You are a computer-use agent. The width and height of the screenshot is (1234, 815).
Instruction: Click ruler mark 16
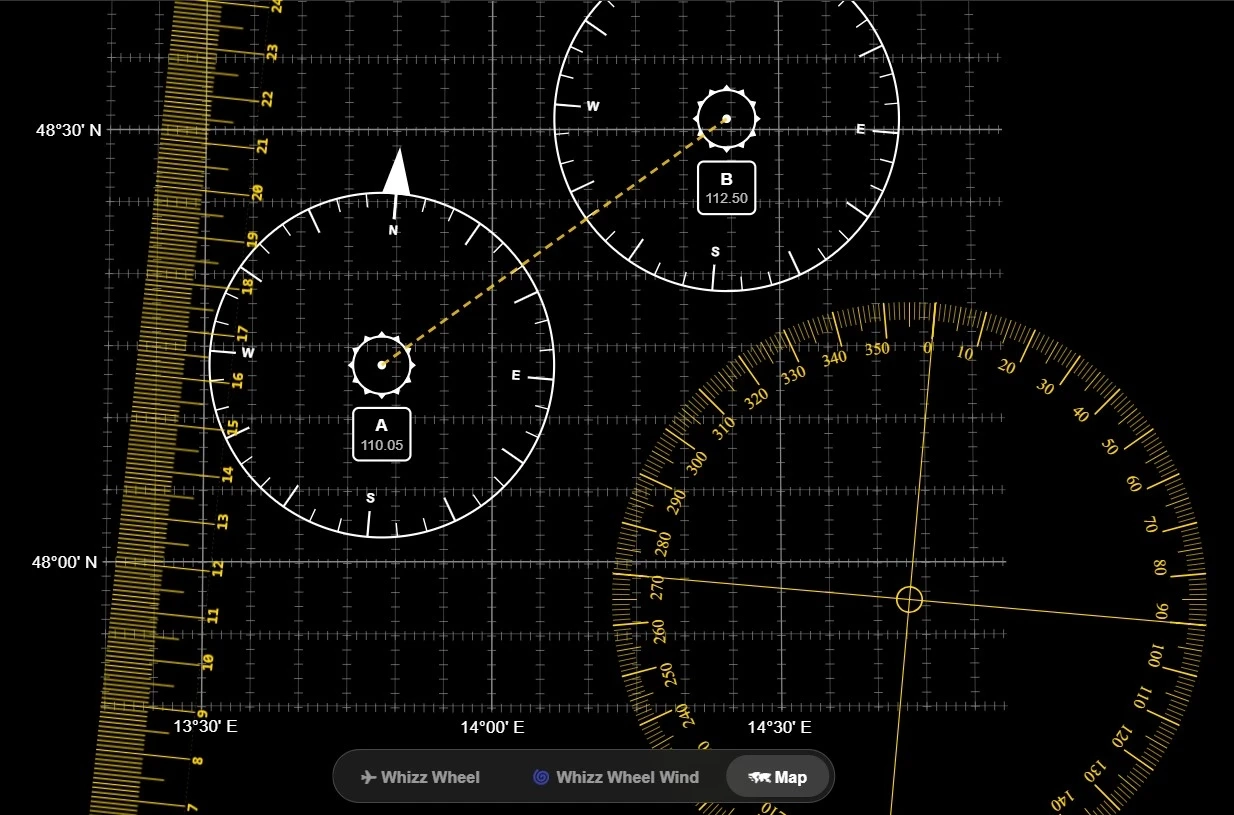coord(237,380)
